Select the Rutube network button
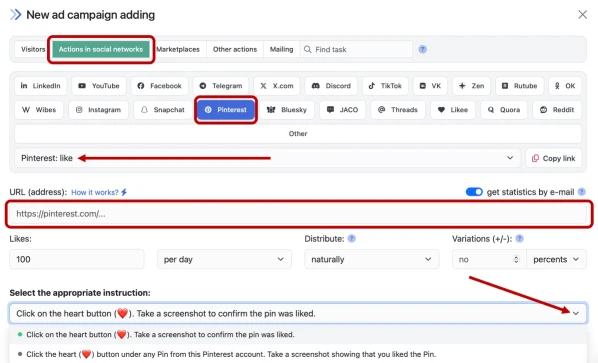 coord(519,86)
